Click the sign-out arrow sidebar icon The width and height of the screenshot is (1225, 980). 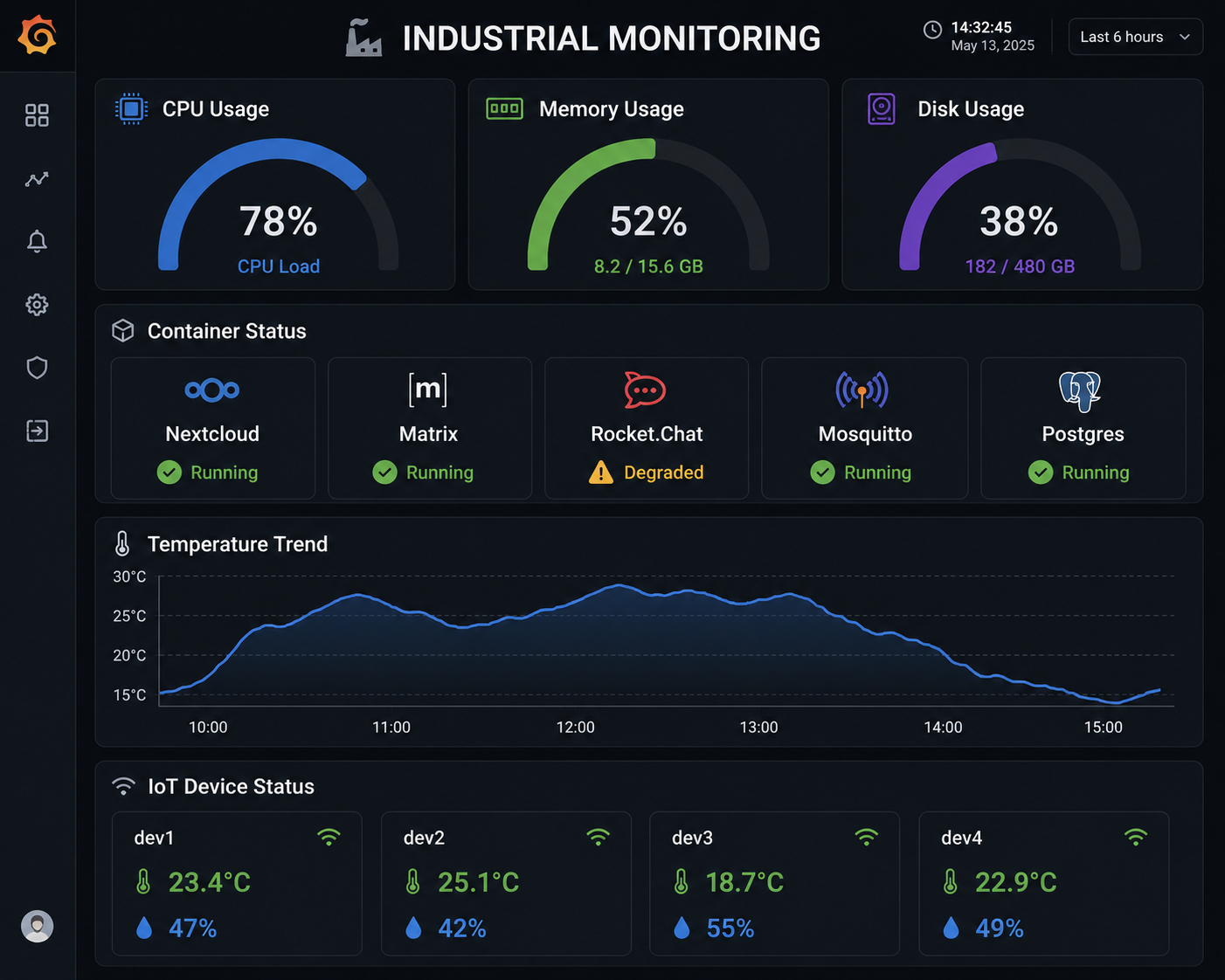point(37,431)
